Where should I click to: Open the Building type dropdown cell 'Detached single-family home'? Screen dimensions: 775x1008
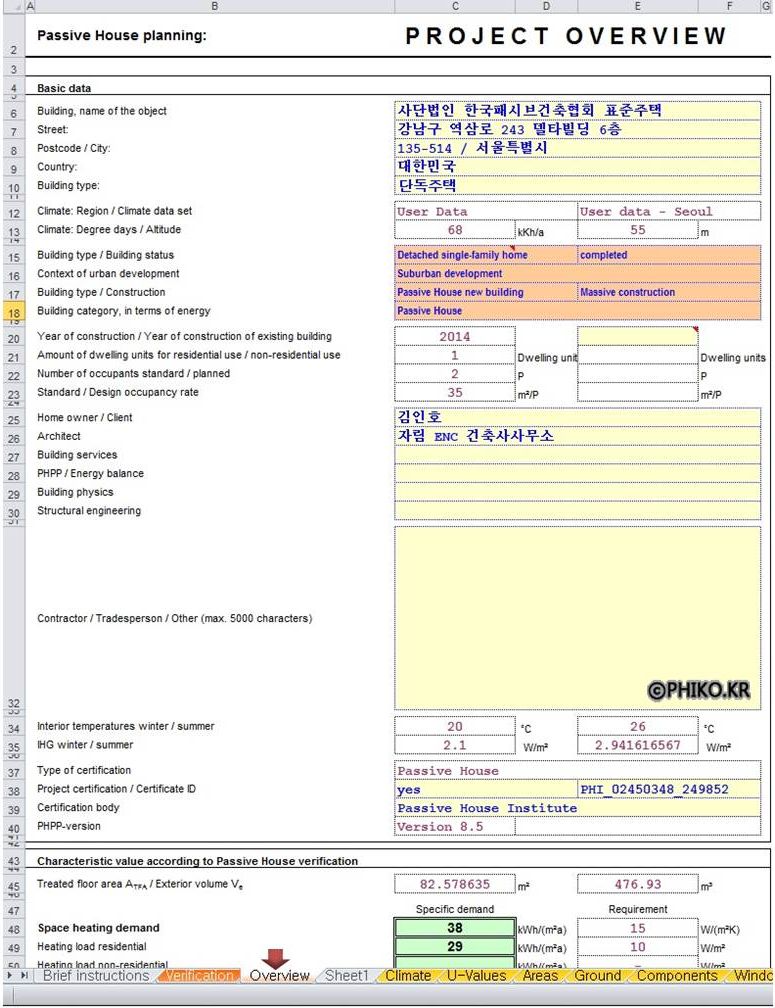pyautogui.click(x=485, y=255)
